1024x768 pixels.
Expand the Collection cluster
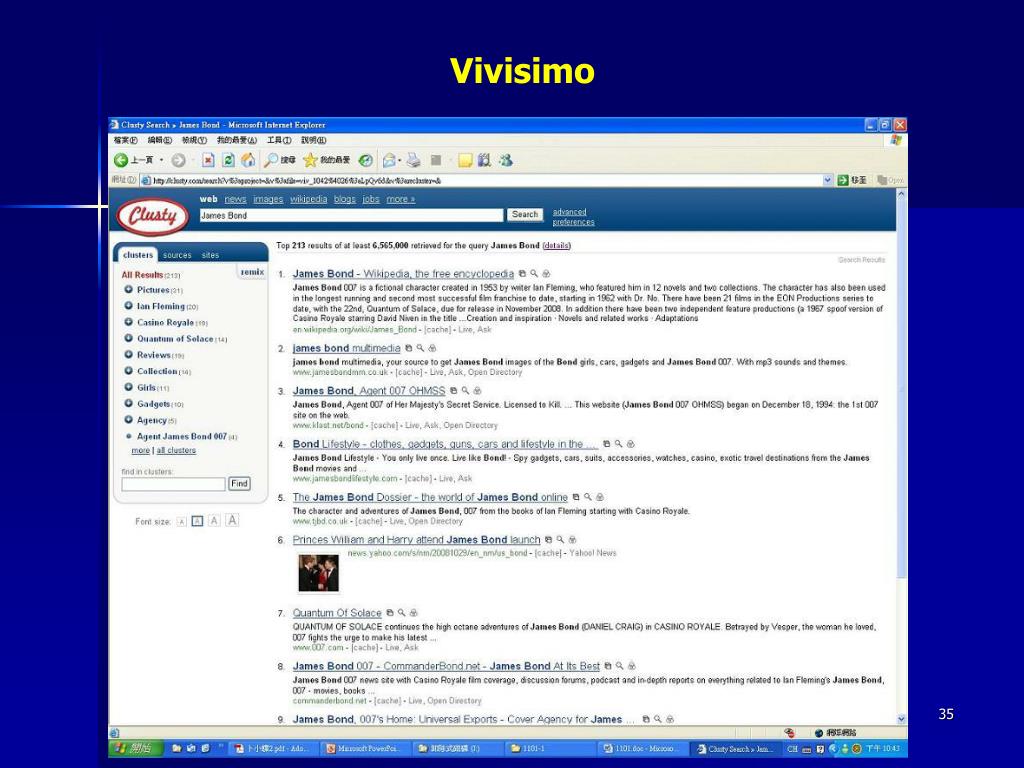pos(129,371)
